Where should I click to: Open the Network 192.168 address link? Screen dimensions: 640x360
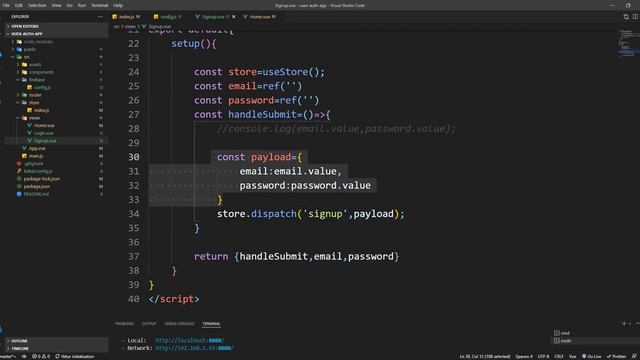194,348
